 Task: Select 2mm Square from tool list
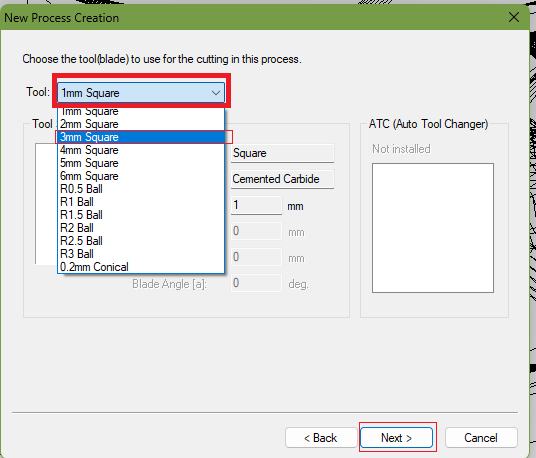141,124
